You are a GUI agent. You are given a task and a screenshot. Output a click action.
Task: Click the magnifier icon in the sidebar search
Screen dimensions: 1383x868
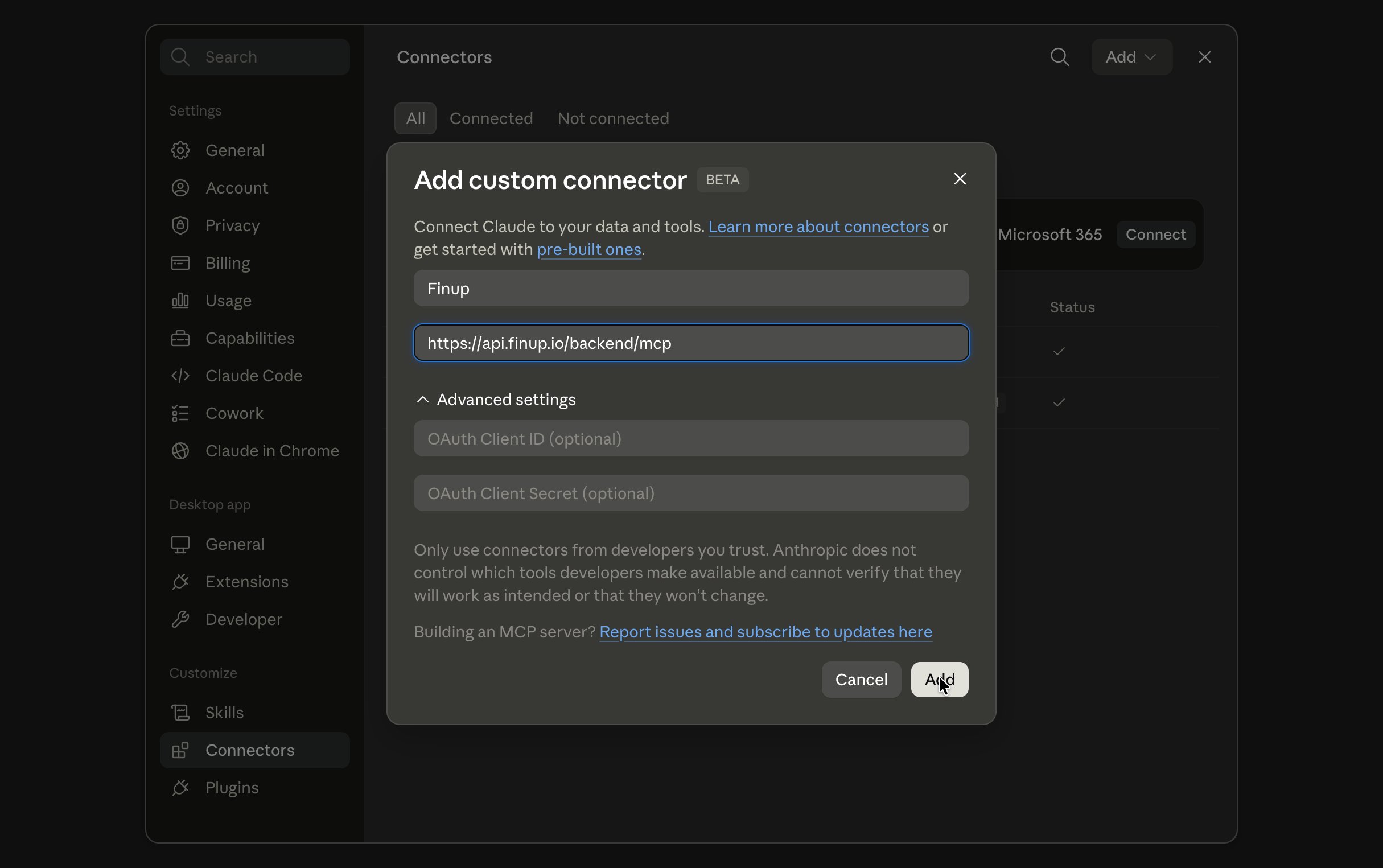pyautogui.click(x=180, y=57)
